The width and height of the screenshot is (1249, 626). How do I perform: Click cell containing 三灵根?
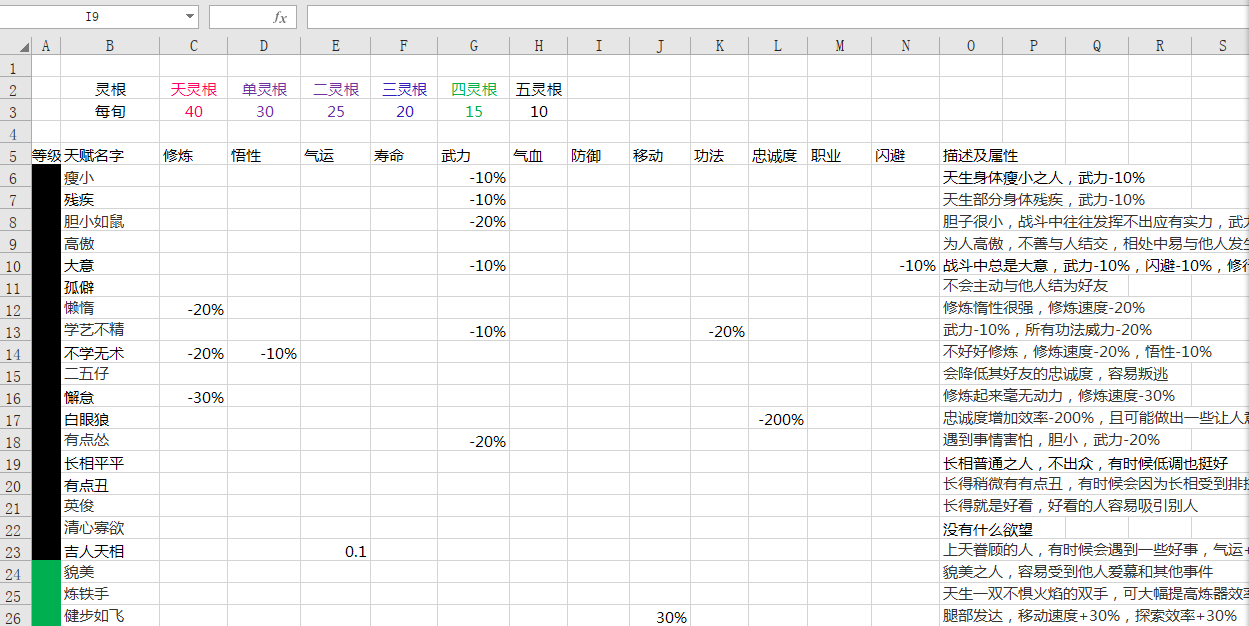point(405,89)
